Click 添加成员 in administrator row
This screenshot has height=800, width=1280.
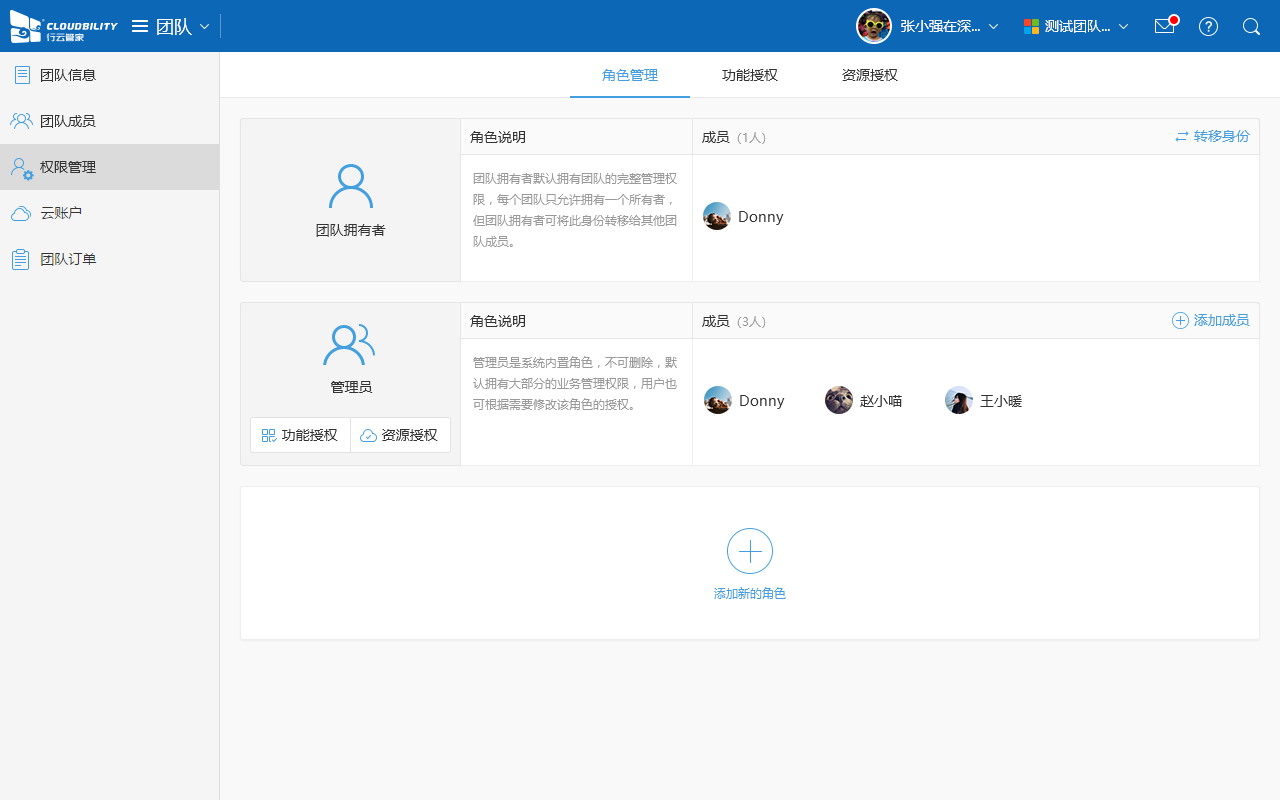coord(1210,320)
